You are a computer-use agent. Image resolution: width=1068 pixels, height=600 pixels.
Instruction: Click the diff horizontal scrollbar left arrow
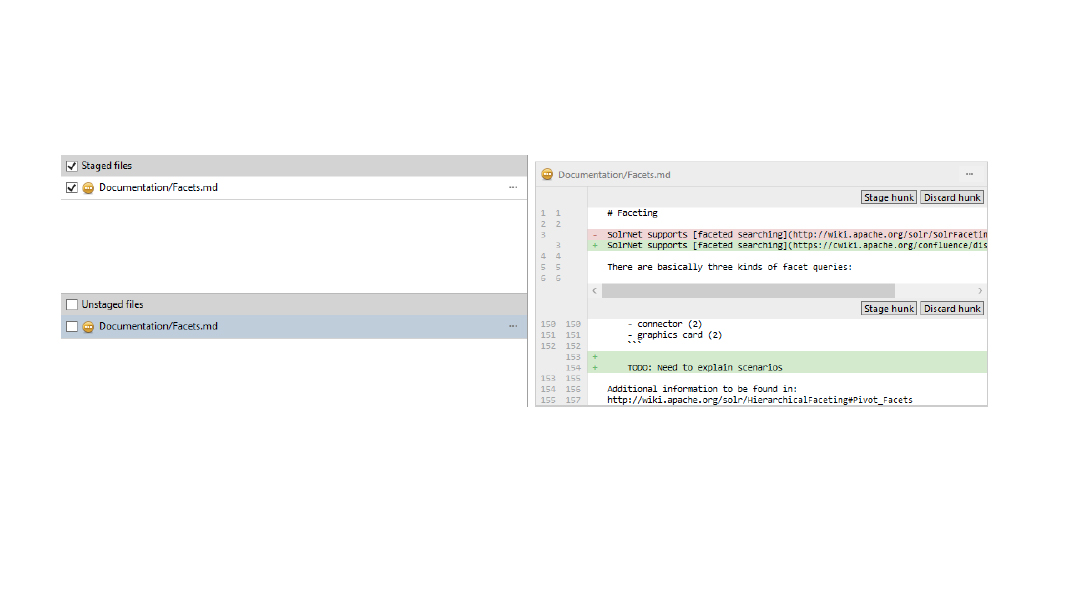(x=595, y=291)
